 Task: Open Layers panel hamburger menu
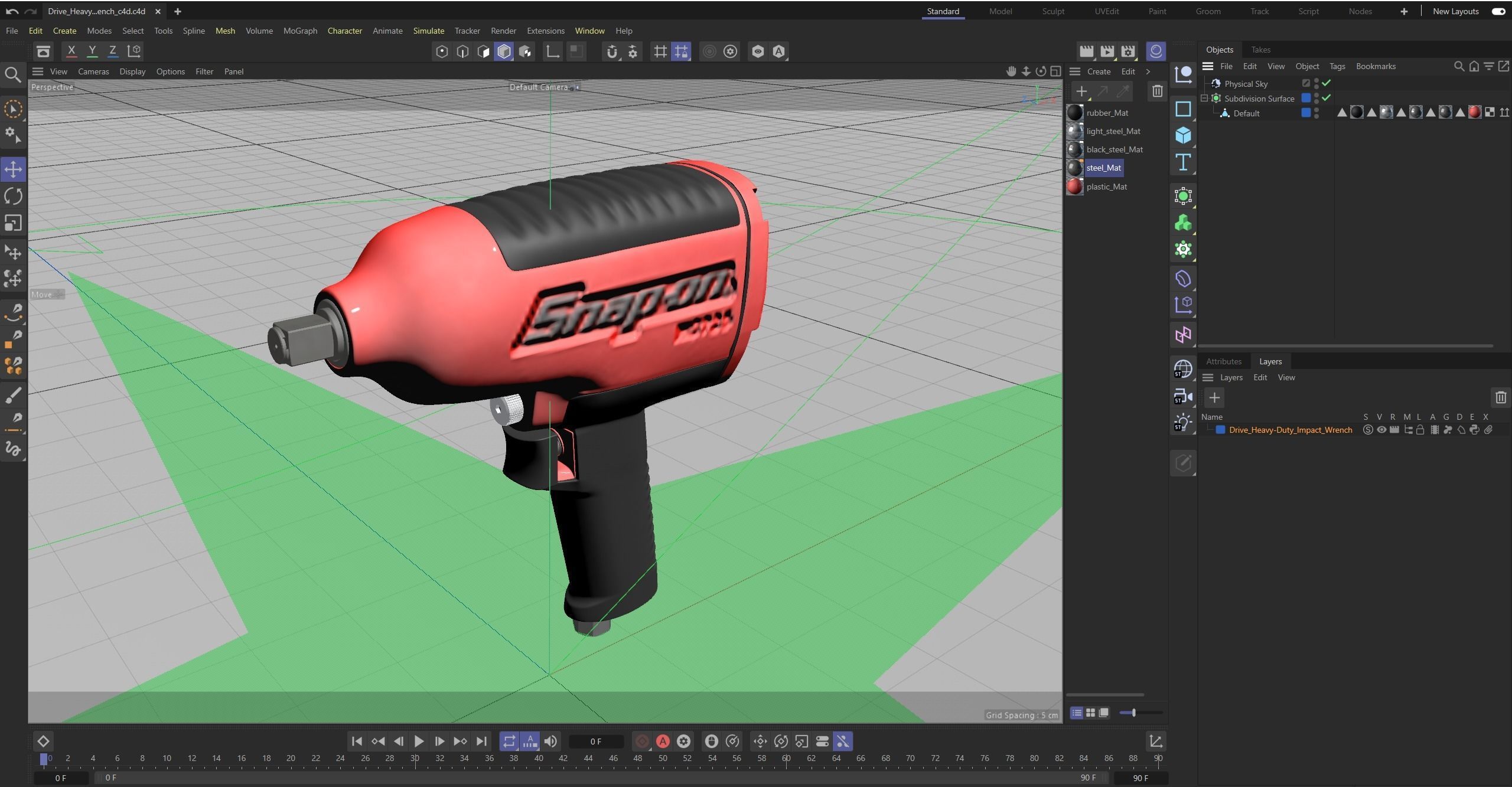pyautogui.click(x=1208, y=378)
